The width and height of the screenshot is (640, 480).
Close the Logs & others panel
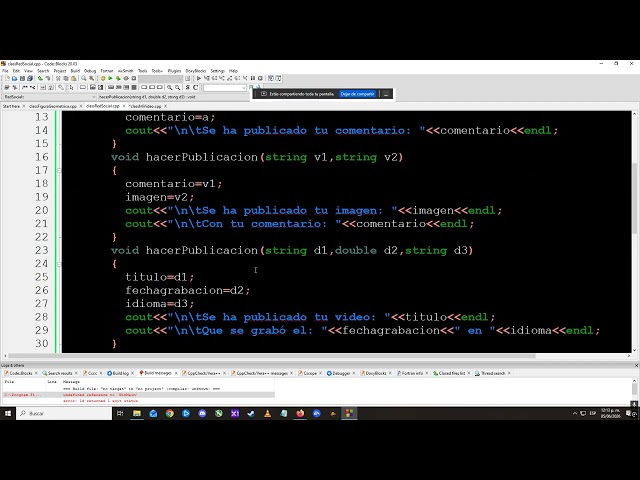(x=636, y=366)
